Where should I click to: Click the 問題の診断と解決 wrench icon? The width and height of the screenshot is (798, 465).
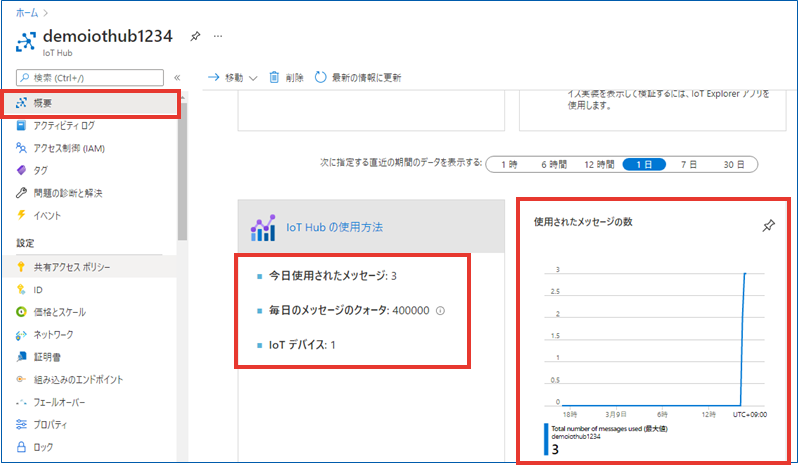(x=21, y=193)
